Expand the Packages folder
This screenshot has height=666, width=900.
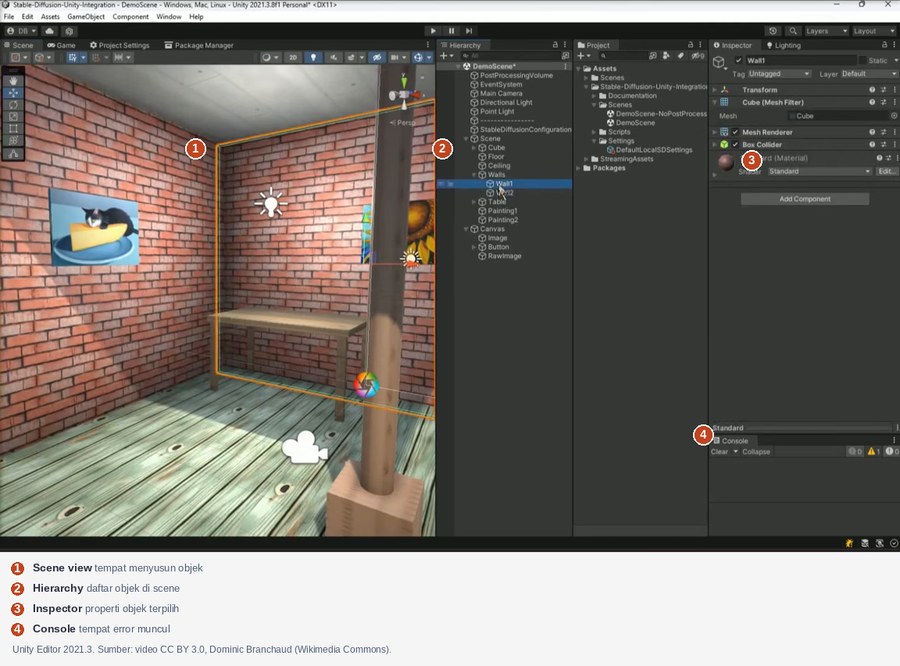pyautogui.click(x=579, y=168)
